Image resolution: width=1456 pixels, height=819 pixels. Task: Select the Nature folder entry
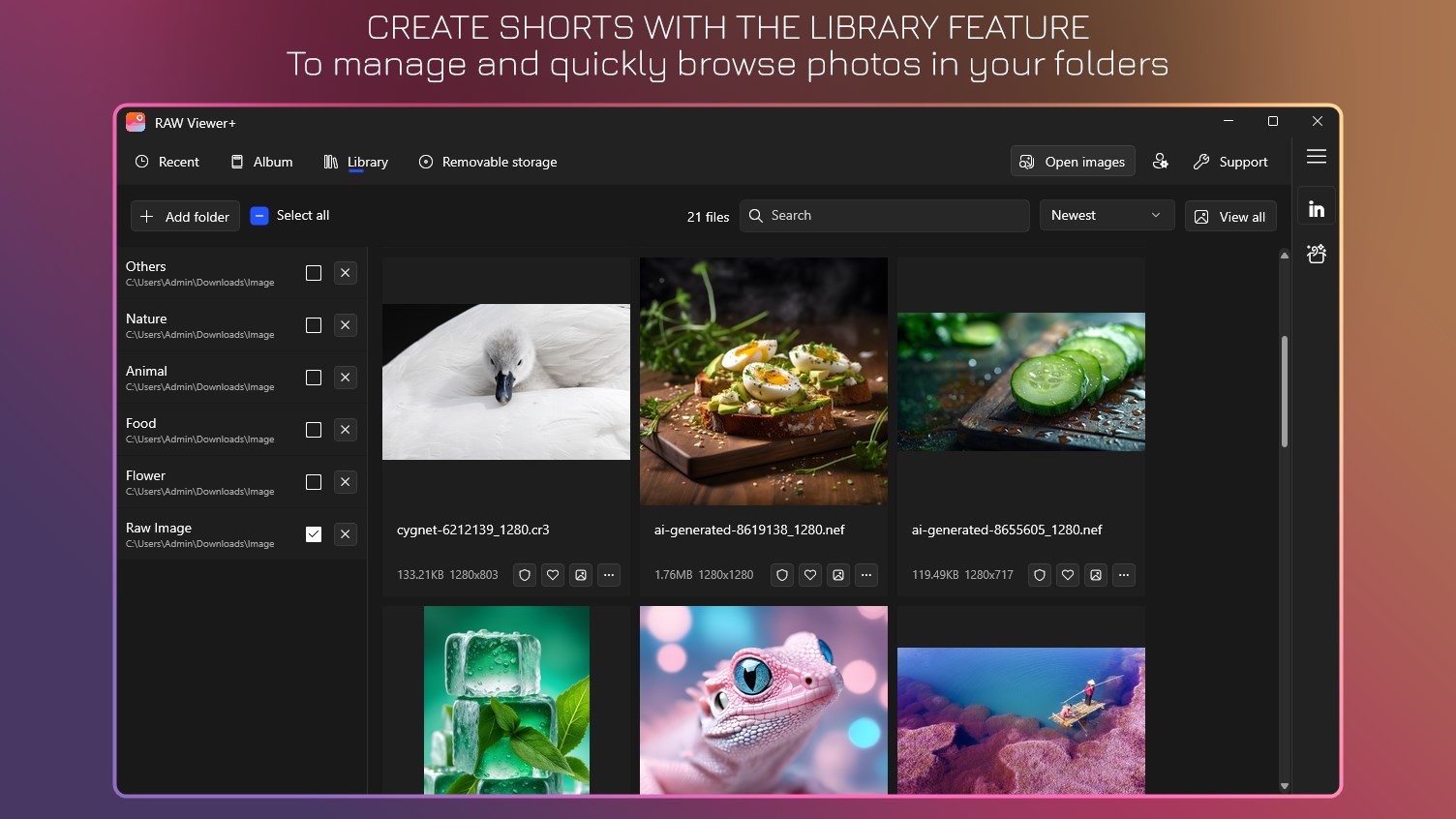click(242, 325)
